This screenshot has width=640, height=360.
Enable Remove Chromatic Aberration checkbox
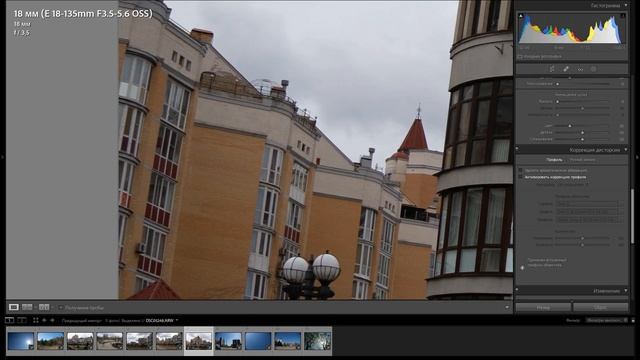pos(520,170)
